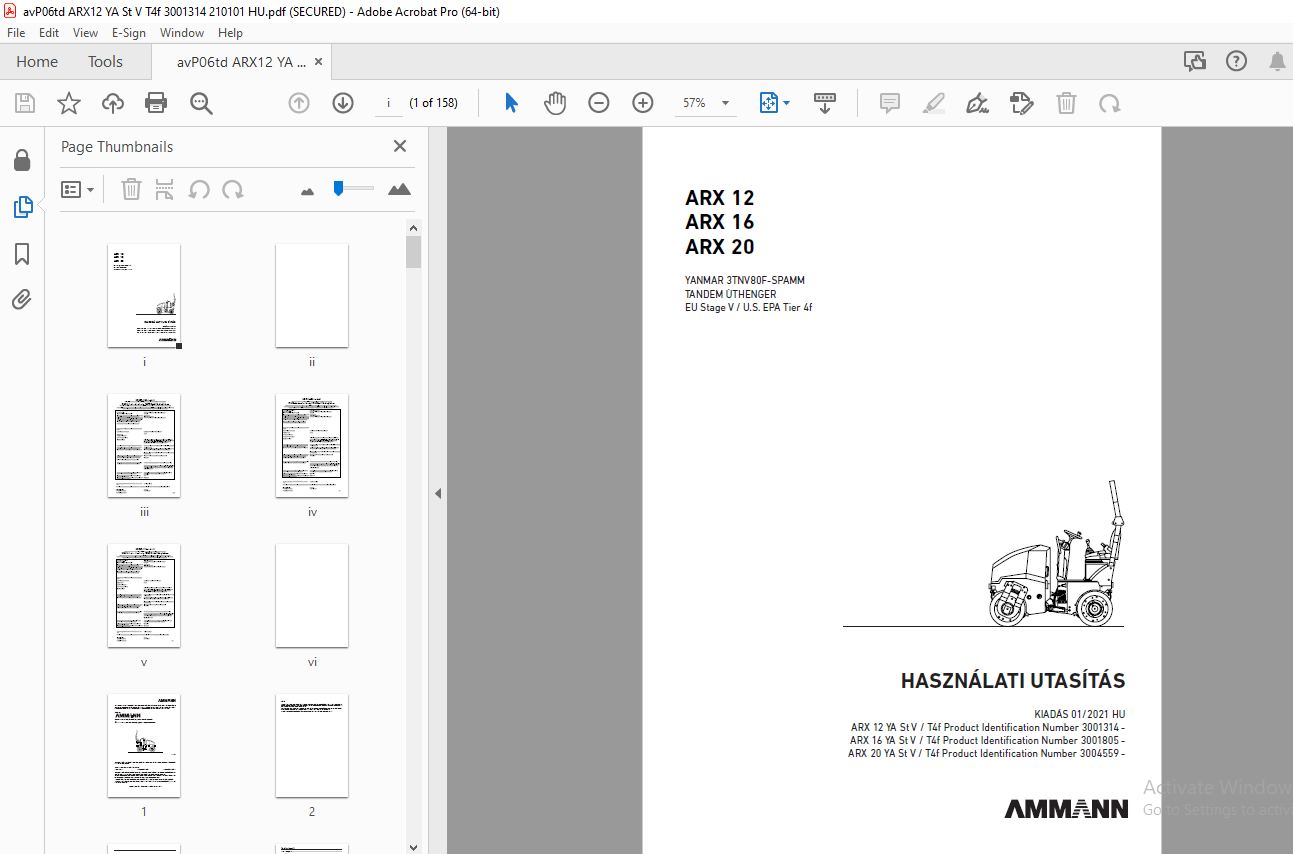Open the Bookmarks sidebar panel
1293x854 pixels.
tap(22, 254)
